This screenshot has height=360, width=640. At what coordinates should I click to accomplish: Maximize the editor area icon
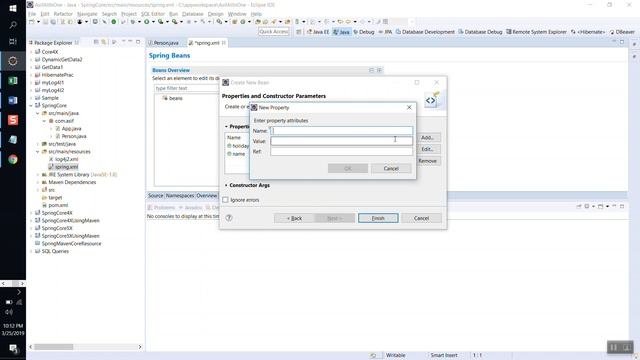622,42
